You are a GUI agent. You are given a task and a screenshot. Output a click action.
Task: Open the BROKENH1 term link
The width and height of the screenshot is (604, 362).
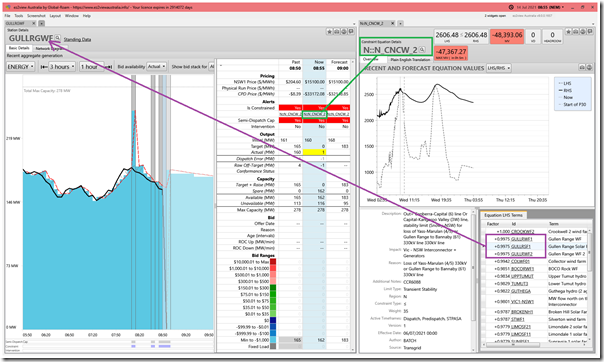point(522,312)
